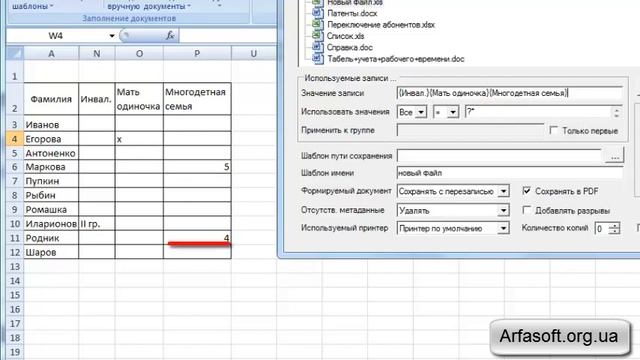Viewport: 640px width, 360px height.
Task: Click the cell containing Родник
Action: 51,238
